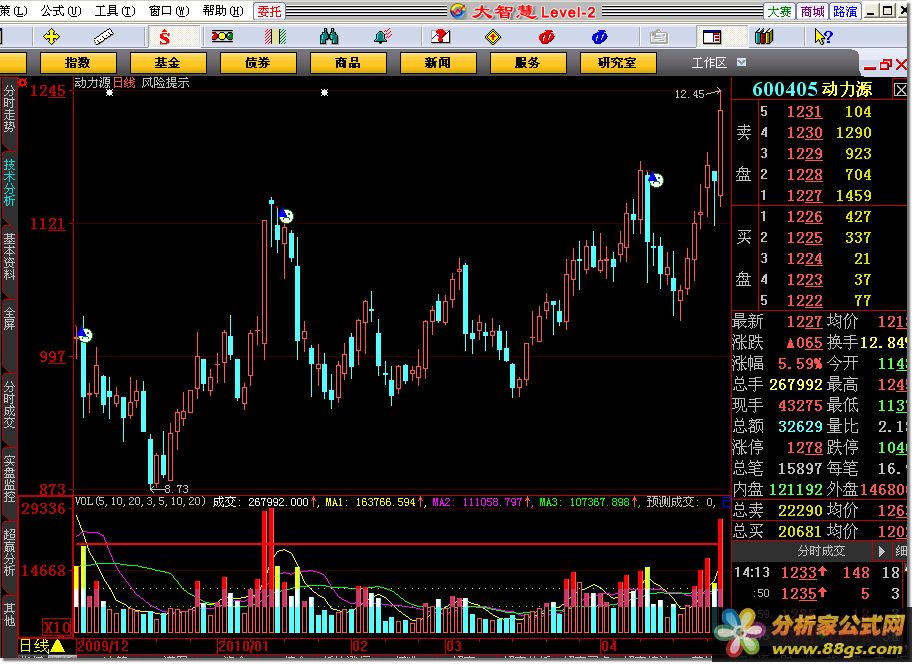Open the binoculars search tool
914x664 pixels.
point(329,37)
